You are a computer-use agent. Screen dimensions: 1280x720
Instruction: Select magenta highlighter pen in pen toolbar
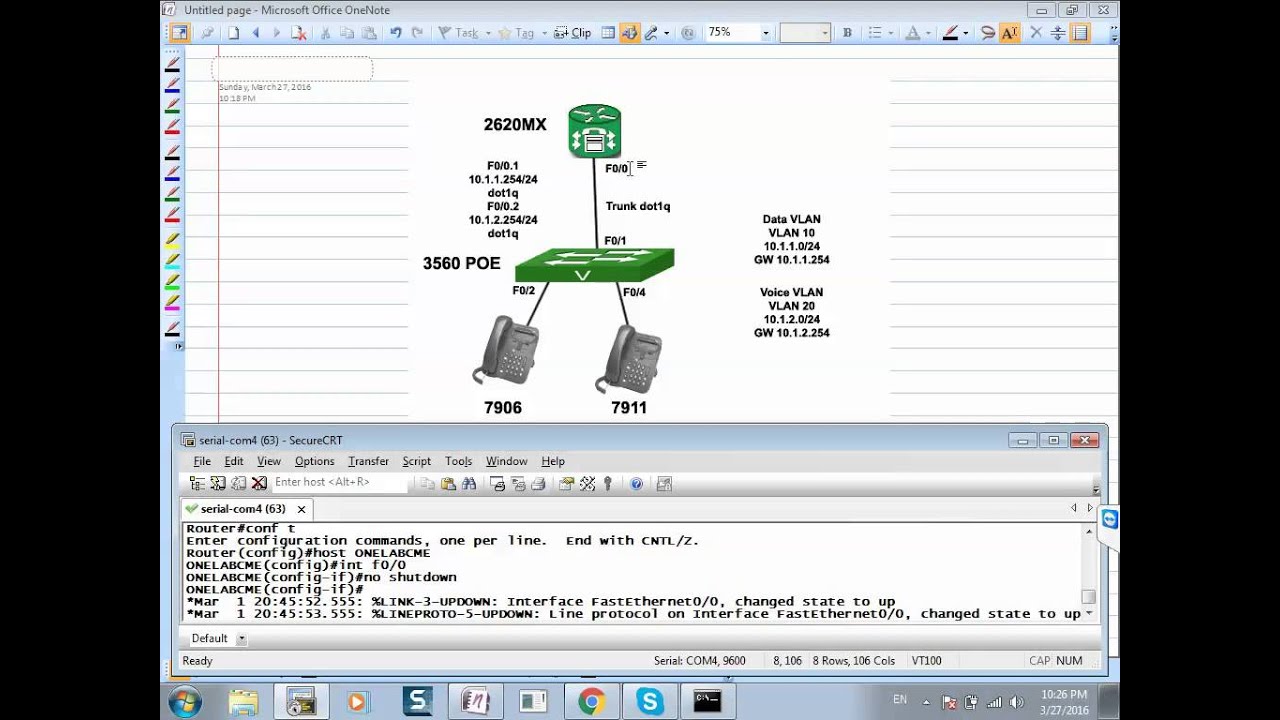172,301
